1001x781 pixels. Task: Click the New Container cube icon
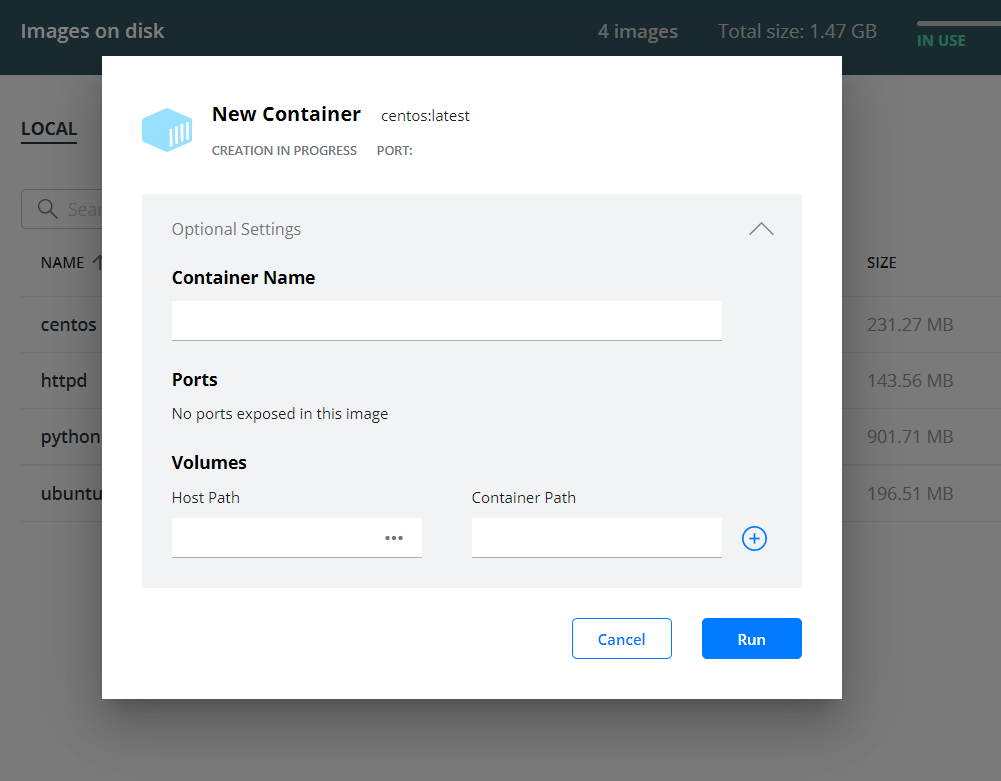(167, 130)
